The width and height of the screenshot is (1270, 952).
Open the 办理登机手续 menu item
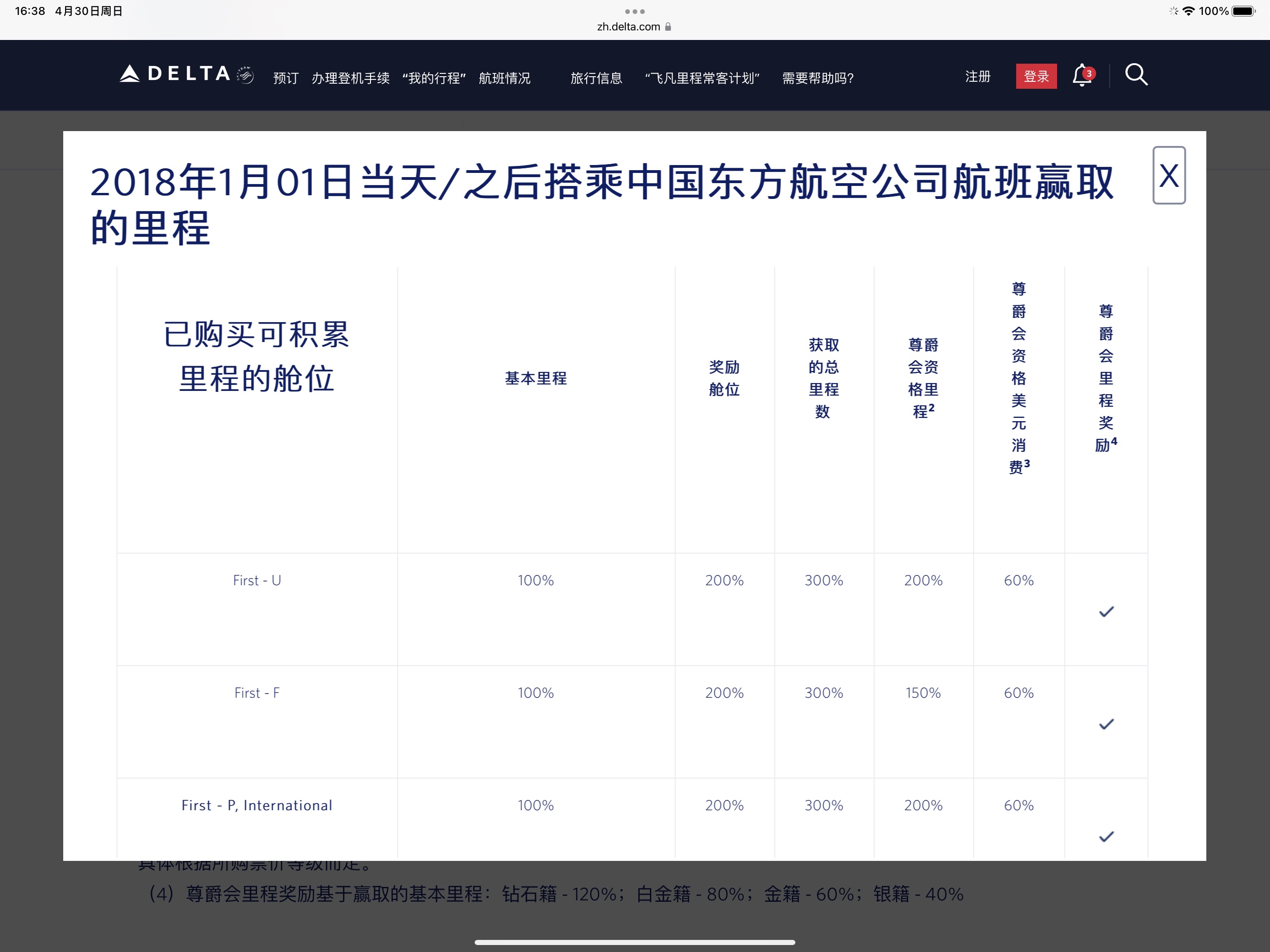(x=350, y=78)
